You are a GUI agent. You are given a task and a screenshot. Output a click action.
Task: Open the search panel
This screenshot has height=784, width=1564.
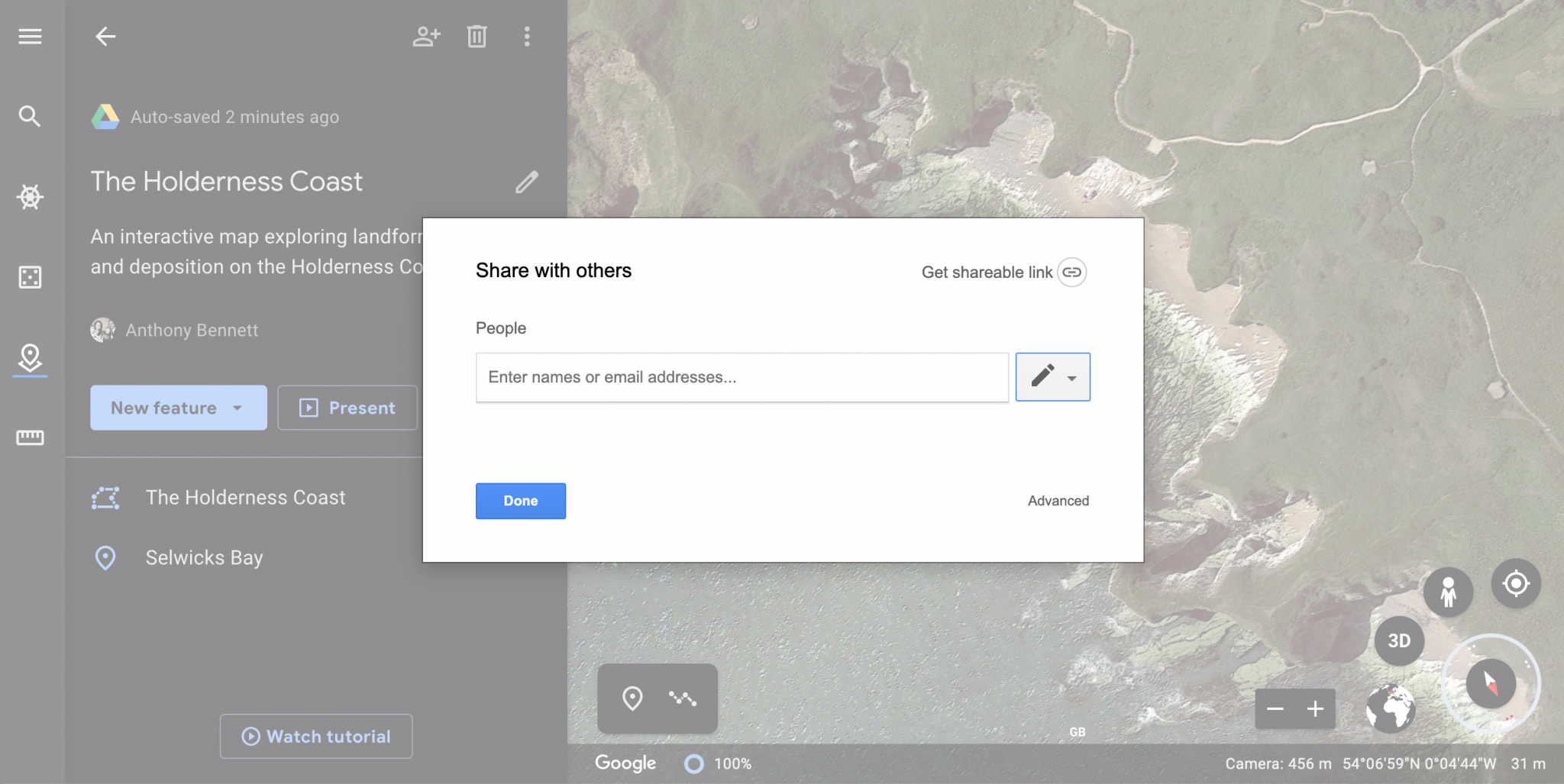[30, 116]
